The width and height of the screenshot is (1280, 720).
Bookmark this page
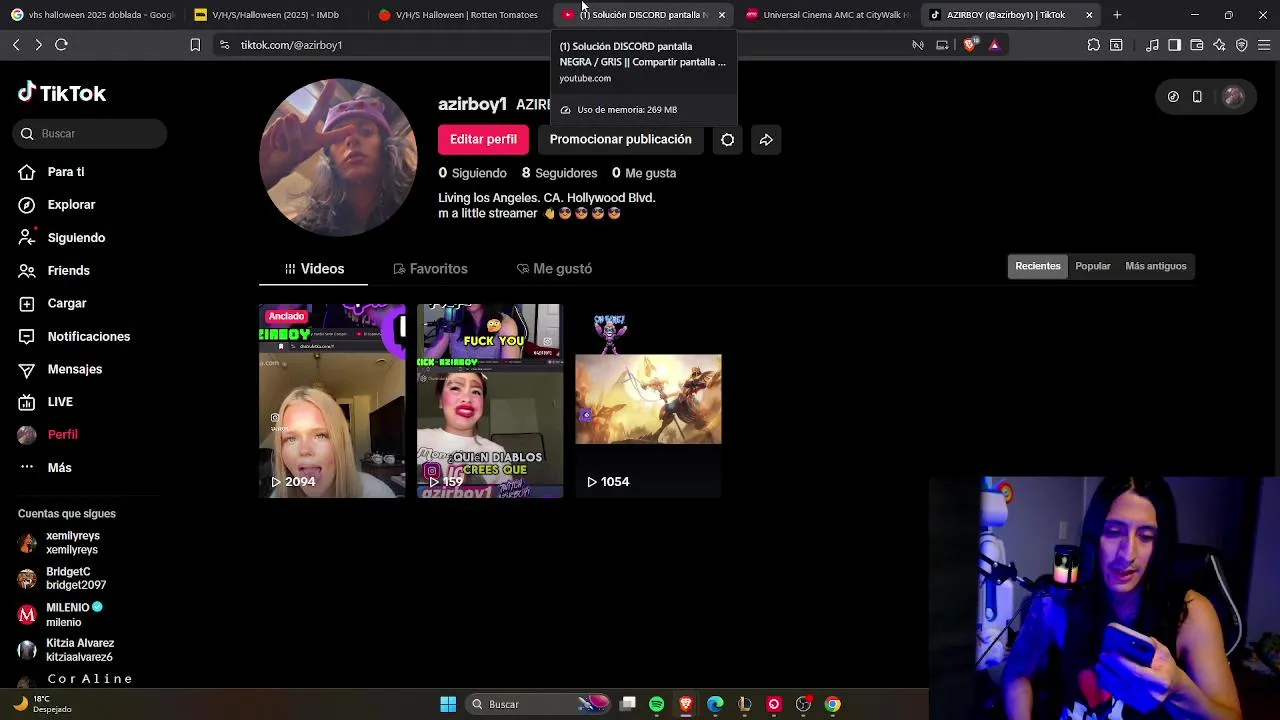[195, 45]
